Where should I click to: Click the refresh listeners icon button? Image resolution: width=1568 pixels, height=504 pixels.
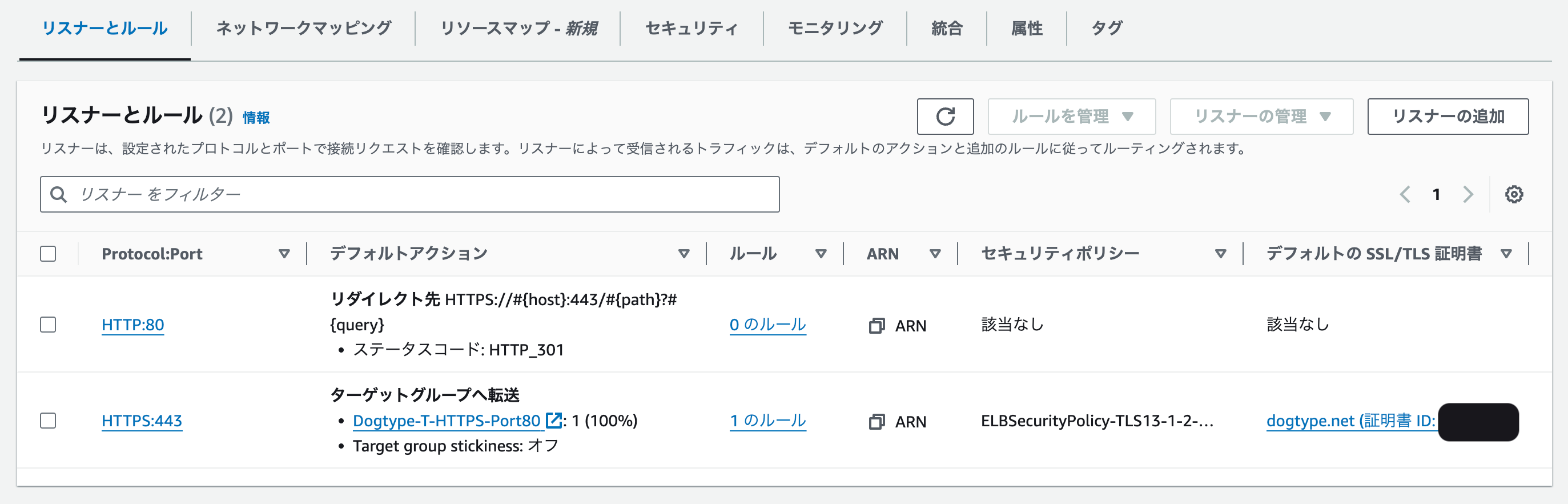[944, 117]
